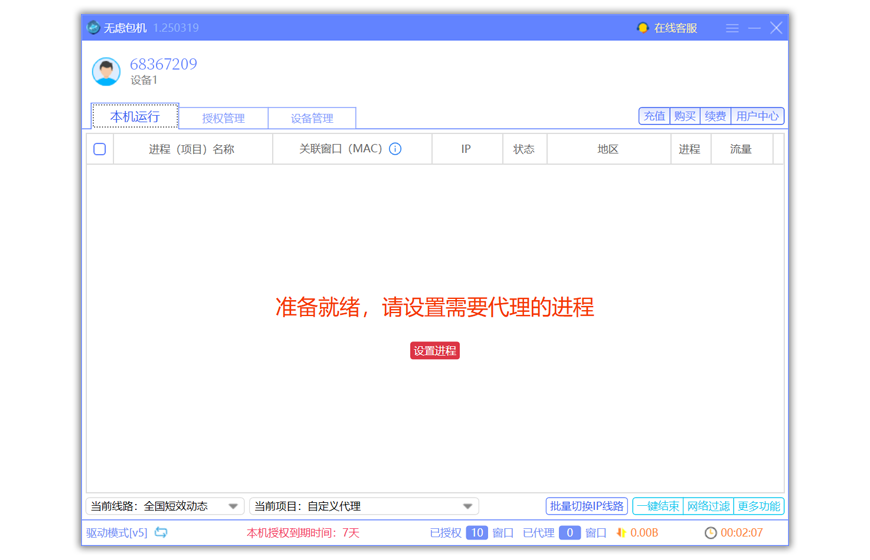Switch to the 设备管理 tab
870x560 pixels.
pyautogui.click(x=312, y=118)
